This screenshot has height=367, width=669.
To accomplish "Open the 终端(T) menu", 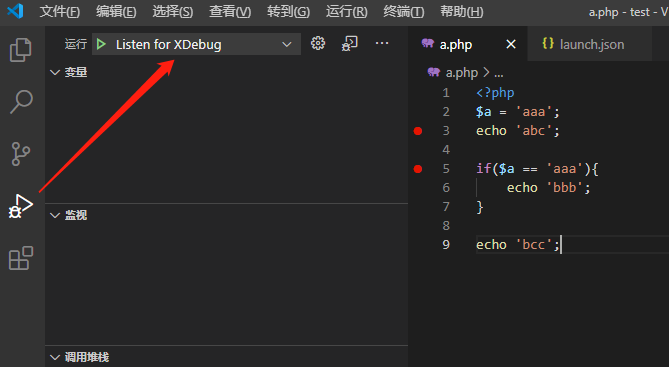I will point(404,12).
